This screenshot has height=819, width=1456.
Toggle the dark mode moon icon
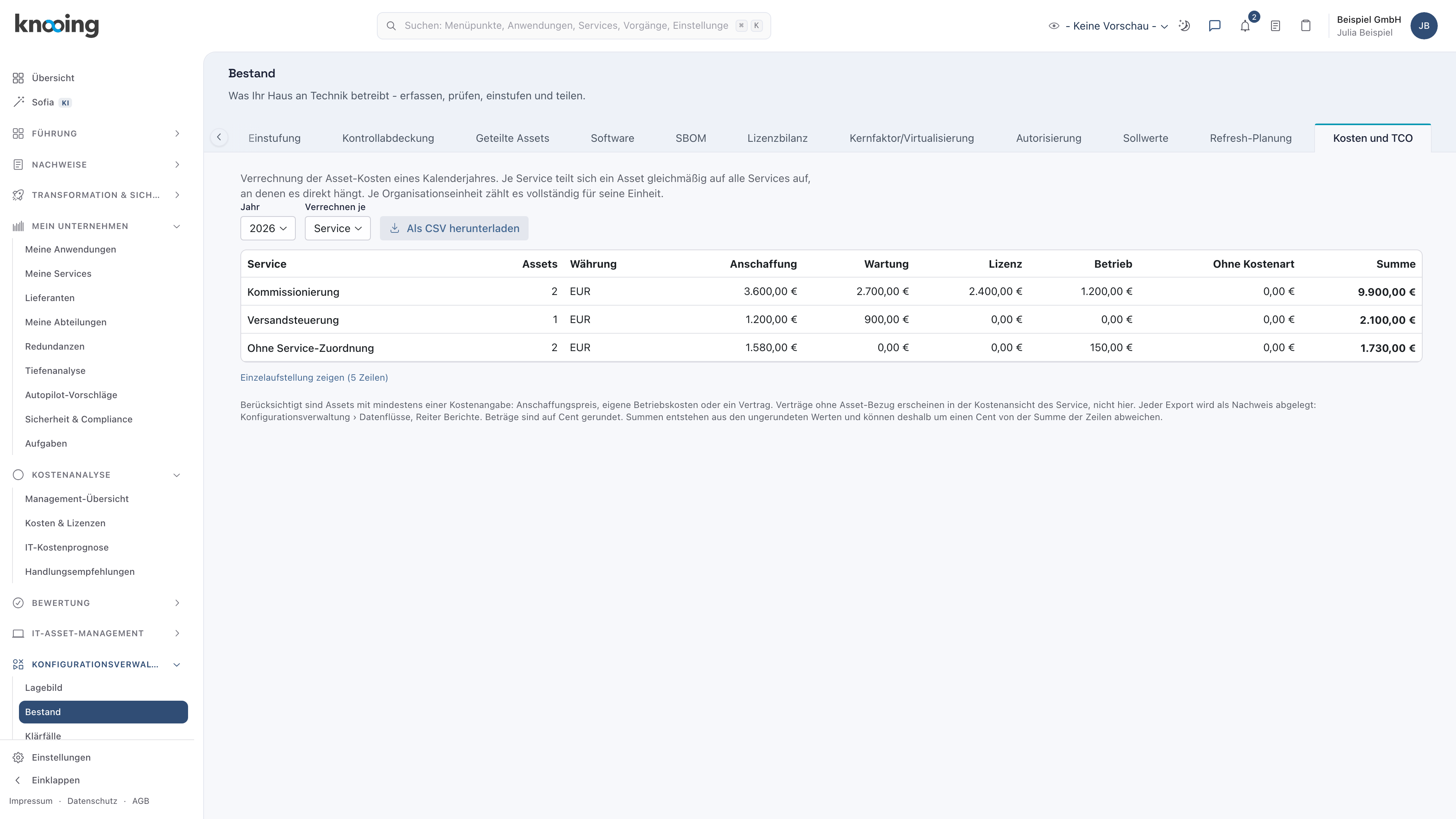(1184, 25)
